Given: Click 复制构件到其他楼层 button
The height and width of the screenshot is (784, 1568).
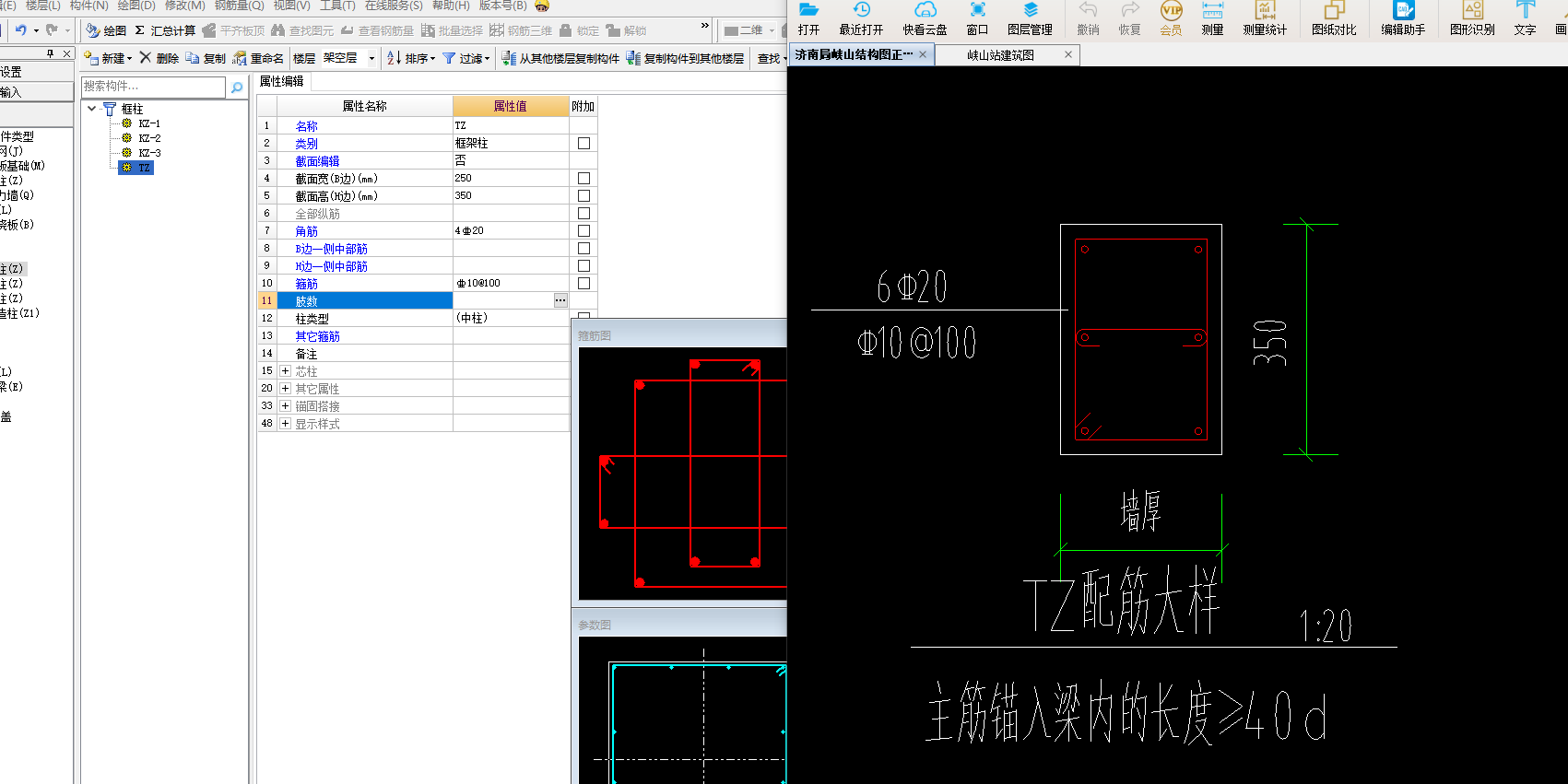Looking at the screenshot, I should [685, 58].
